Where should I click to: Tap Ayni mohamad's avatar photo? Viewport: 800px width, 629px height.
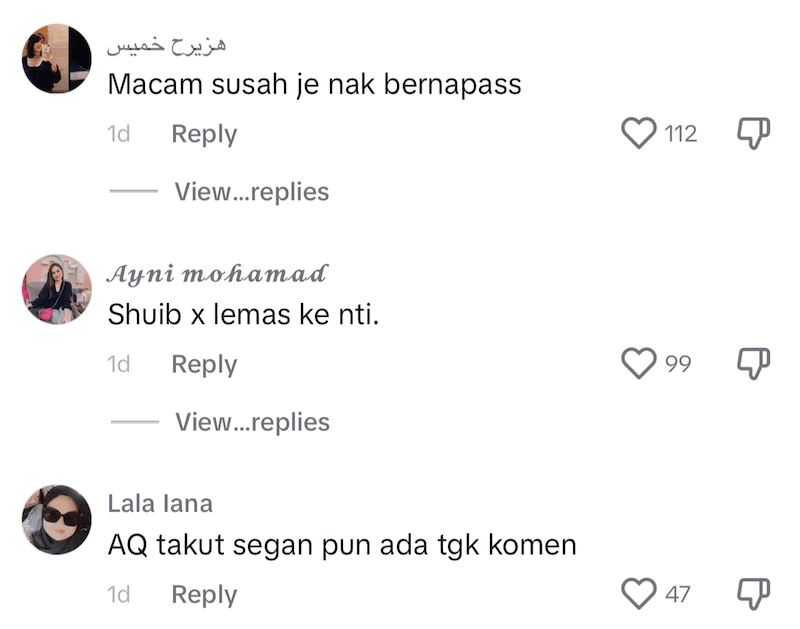point(55,285)
